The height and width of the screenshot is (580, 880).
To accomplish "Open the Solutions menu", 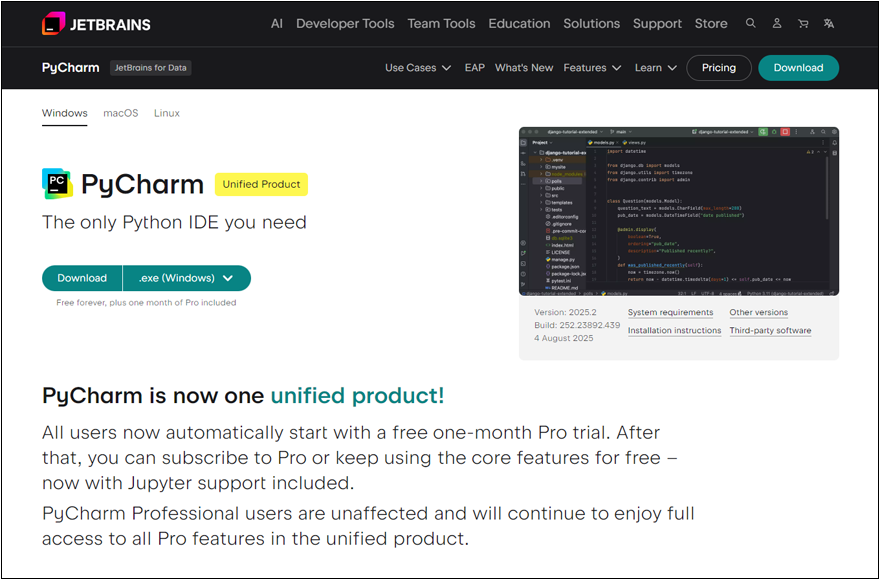I will point(592,24).
